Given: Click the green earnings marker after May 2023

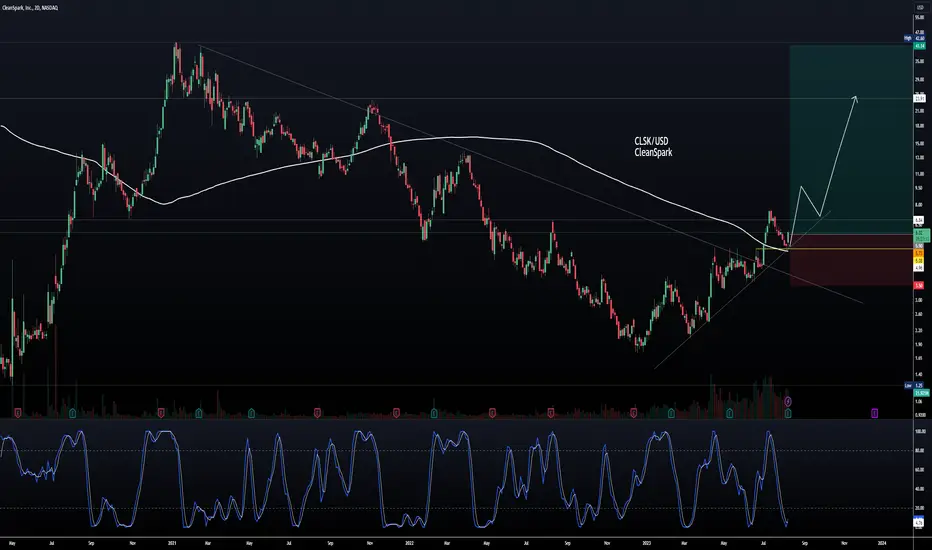Looking at the screenshot, I should coord(729,413).
